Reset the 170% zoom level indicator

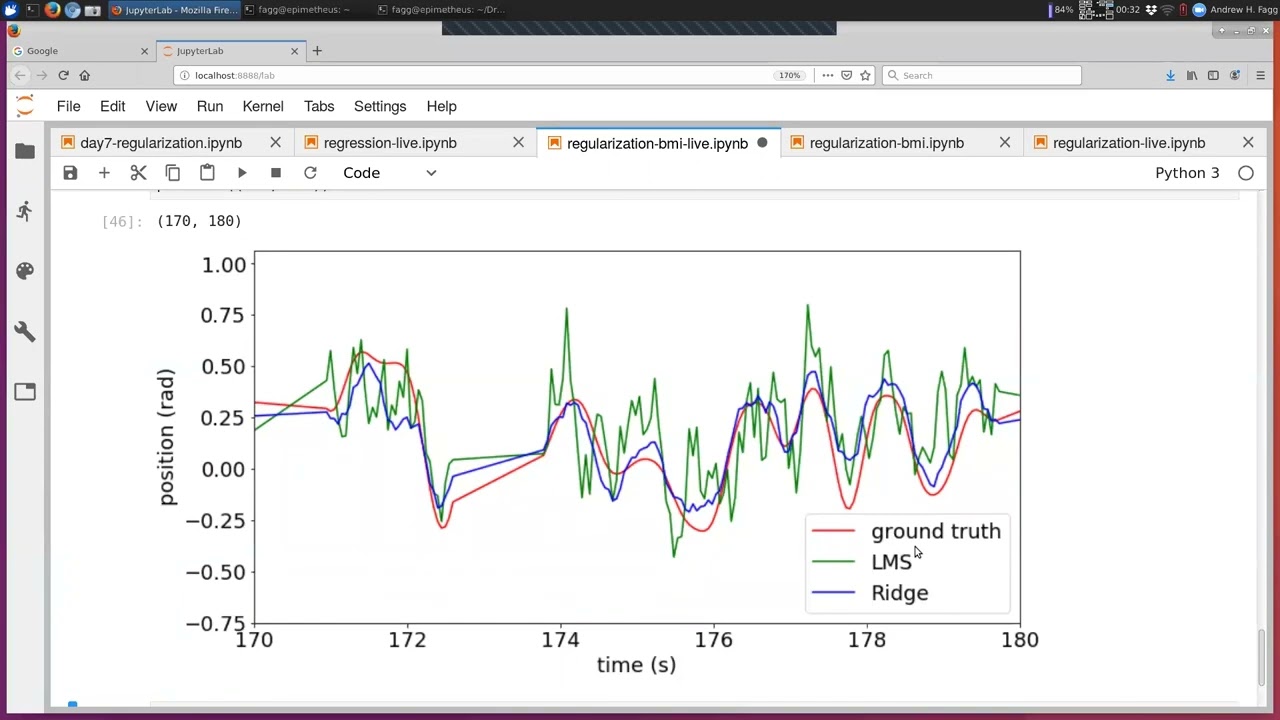790,75
